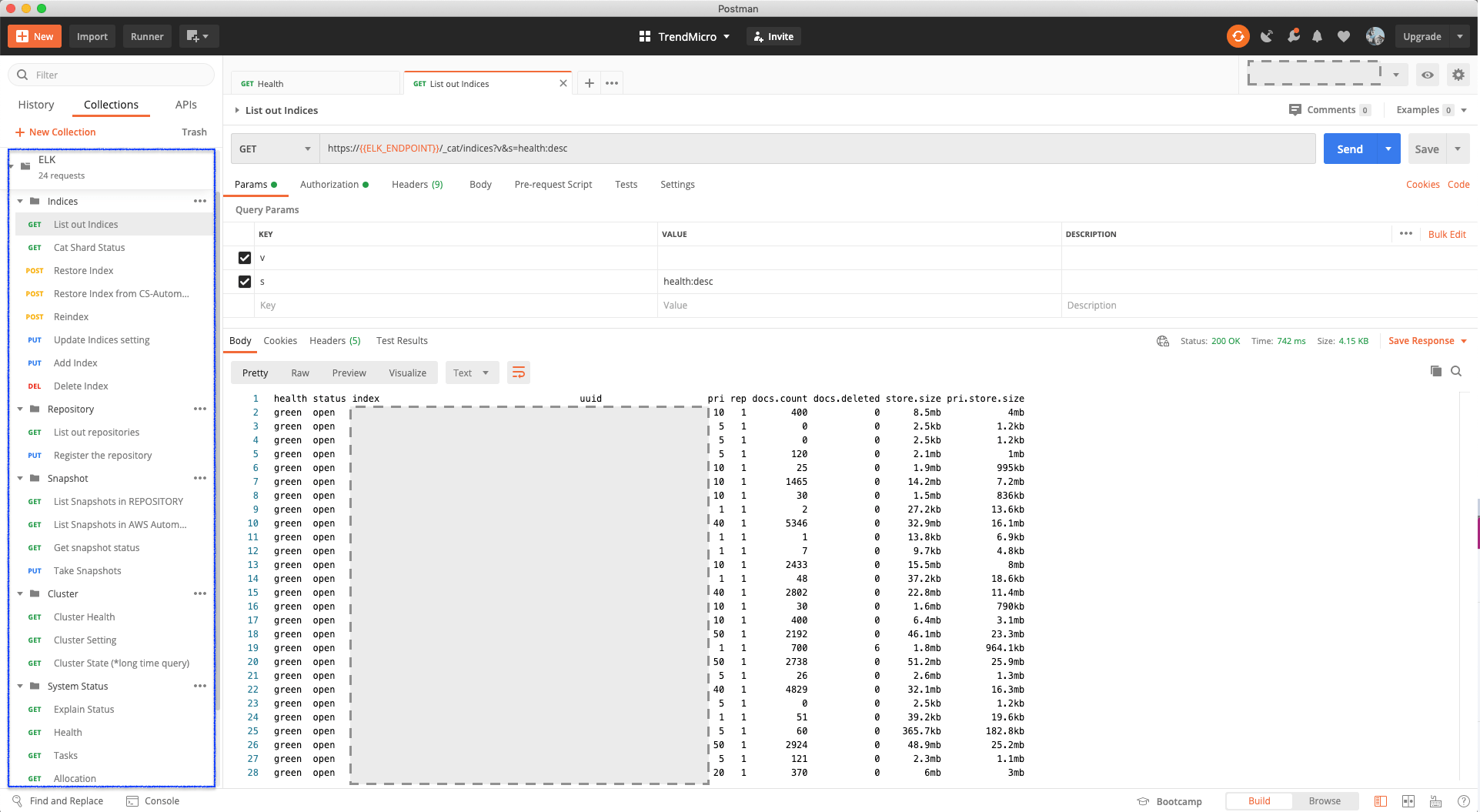1480x812 pixels.
Task: Uncheck the 's' query parameter
Action: 245,282
